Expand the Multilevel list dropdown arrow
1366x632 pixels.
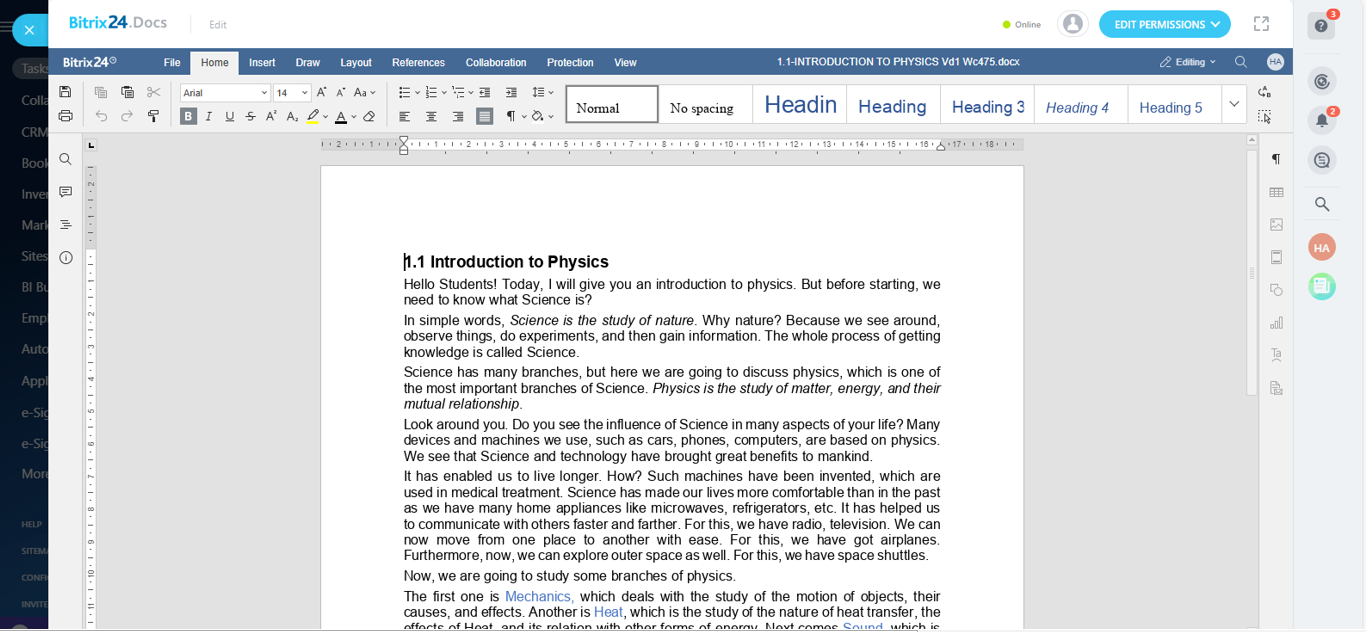click(x=471, y=93)
